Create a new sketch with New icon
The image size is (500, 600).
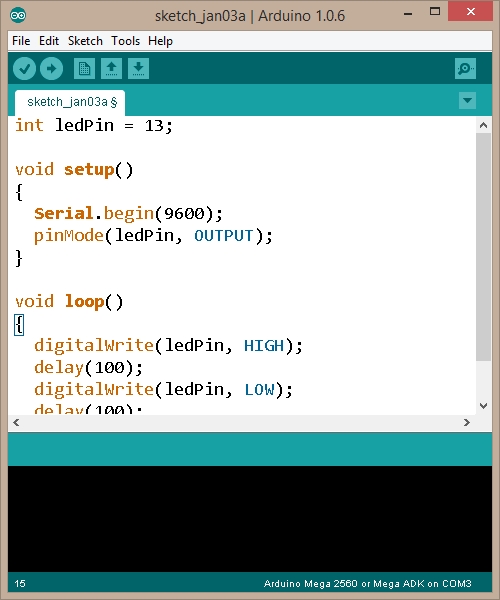pyautogui.click(x=84, y=69)
